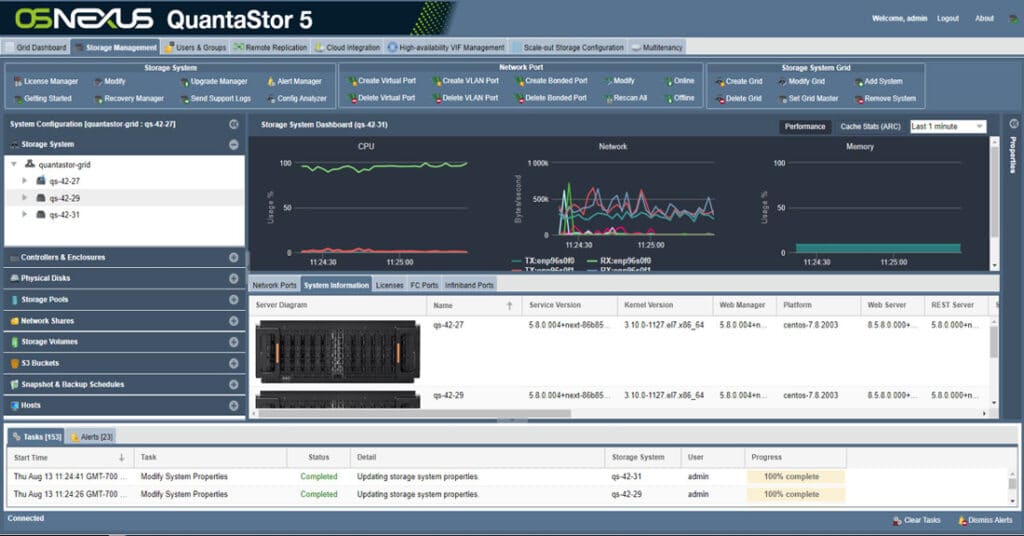Switch to the Network Ports tab
This screenshot has width=1024, height=536.
coord(274,285)
